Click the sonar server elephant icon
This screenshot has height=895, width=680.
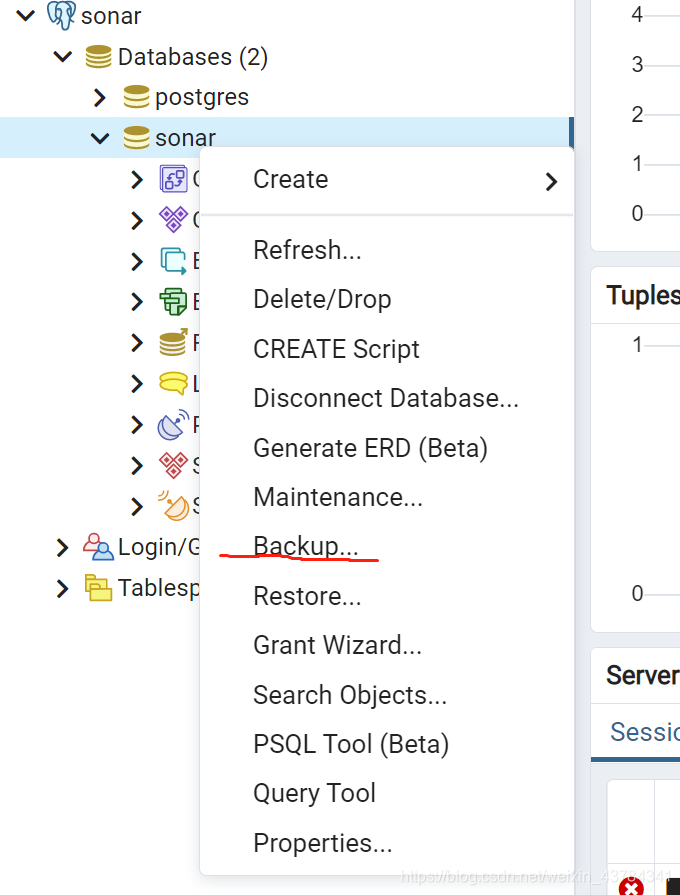pos(61,15)
